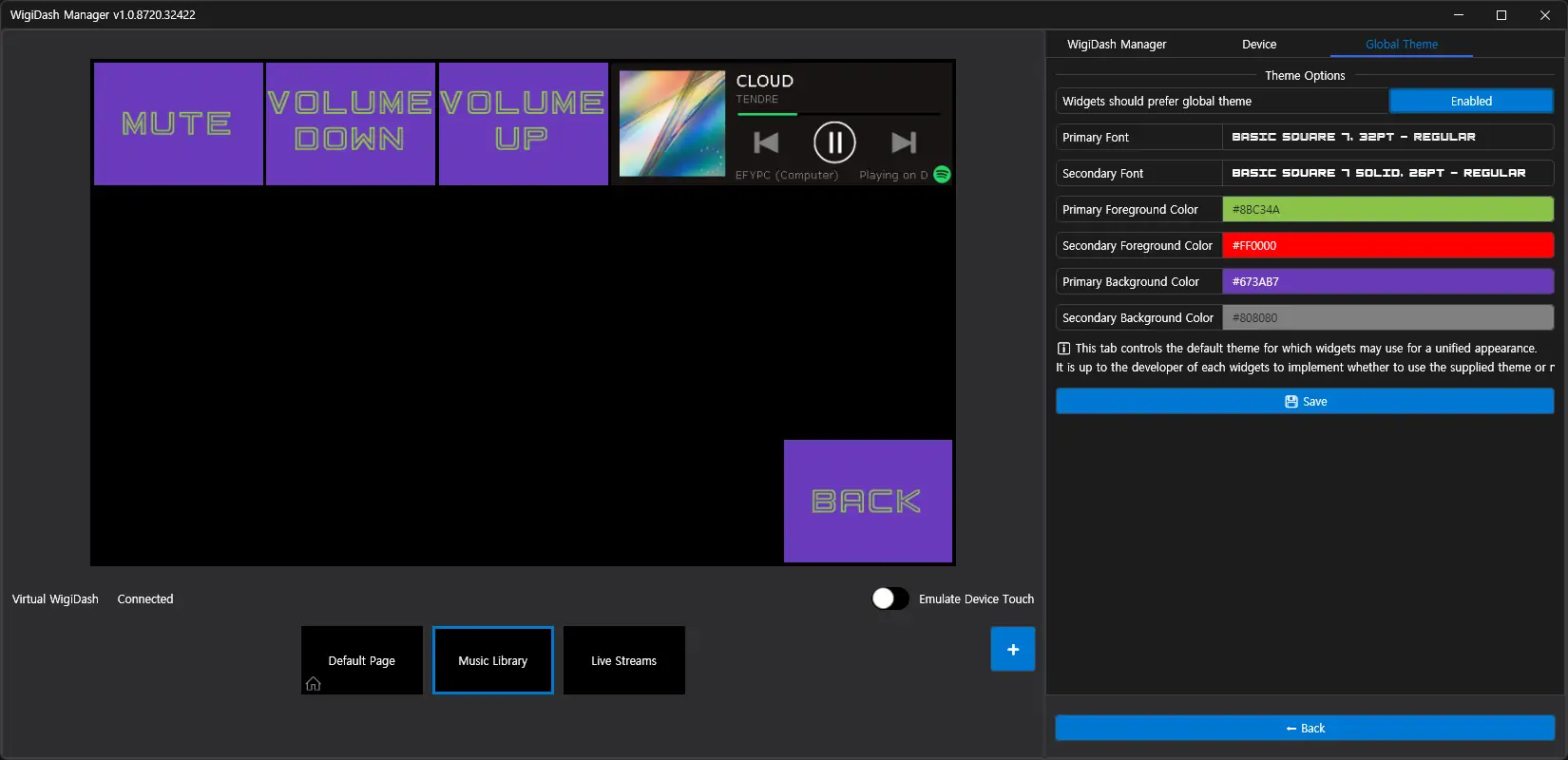1568x760 pixels.
Task: Click the bottom Back button
Action: click(x=1304, y=729)
